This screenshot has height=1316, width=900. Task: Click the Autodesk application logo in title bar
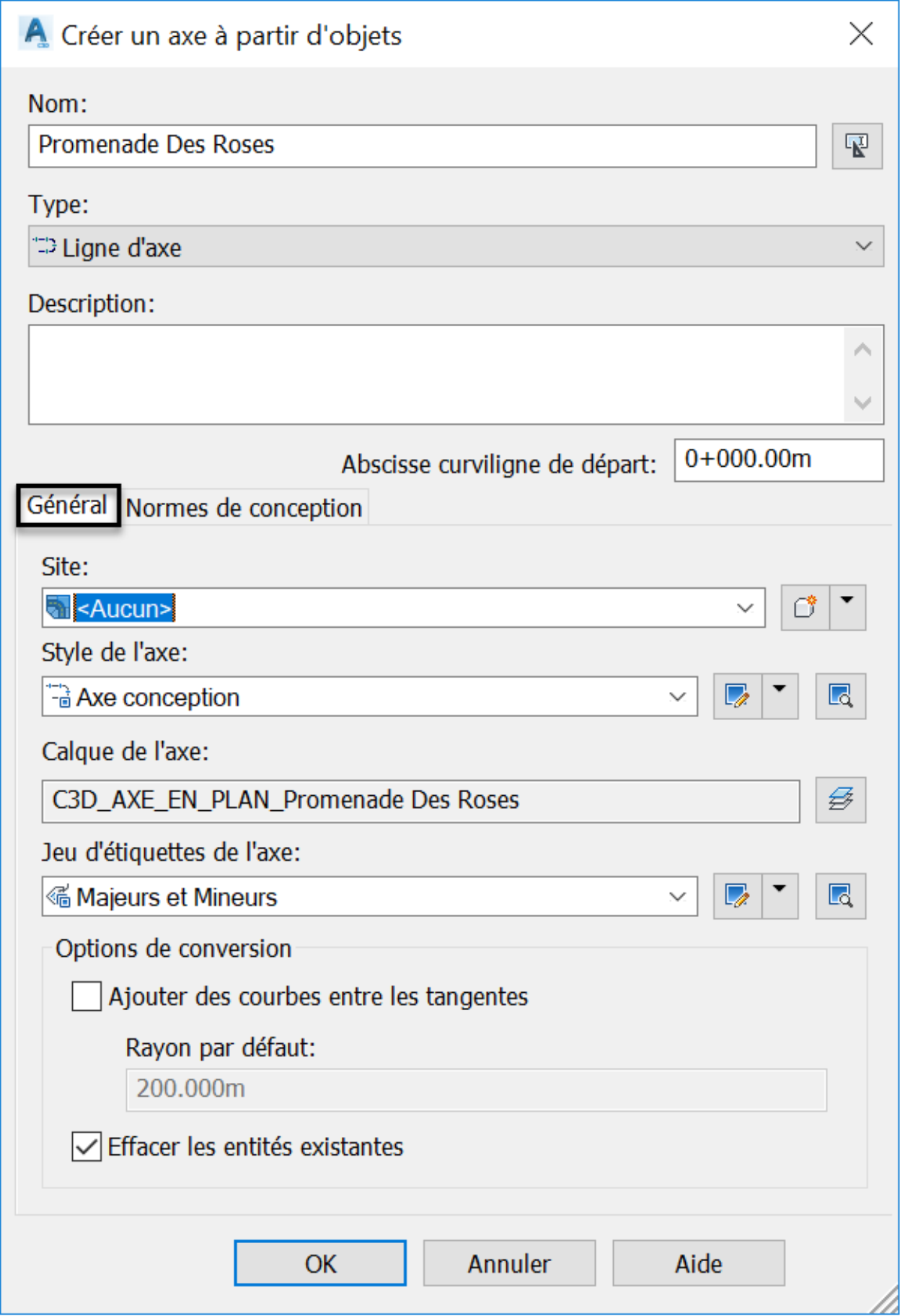click(35, 33)
